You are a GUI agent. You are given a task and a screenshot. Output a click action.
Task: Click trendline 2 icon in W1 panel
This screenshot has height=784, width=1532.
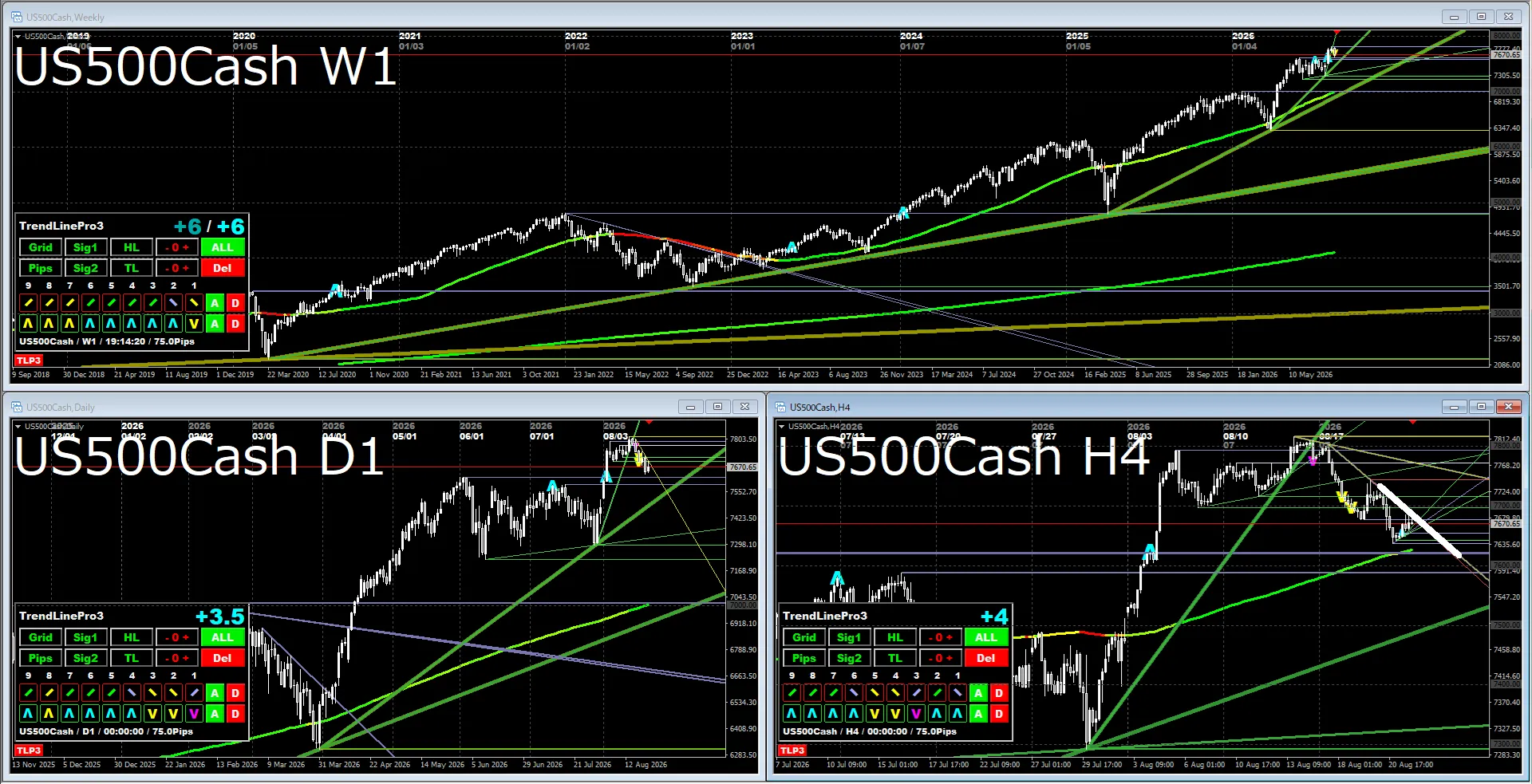coord(173,303)
